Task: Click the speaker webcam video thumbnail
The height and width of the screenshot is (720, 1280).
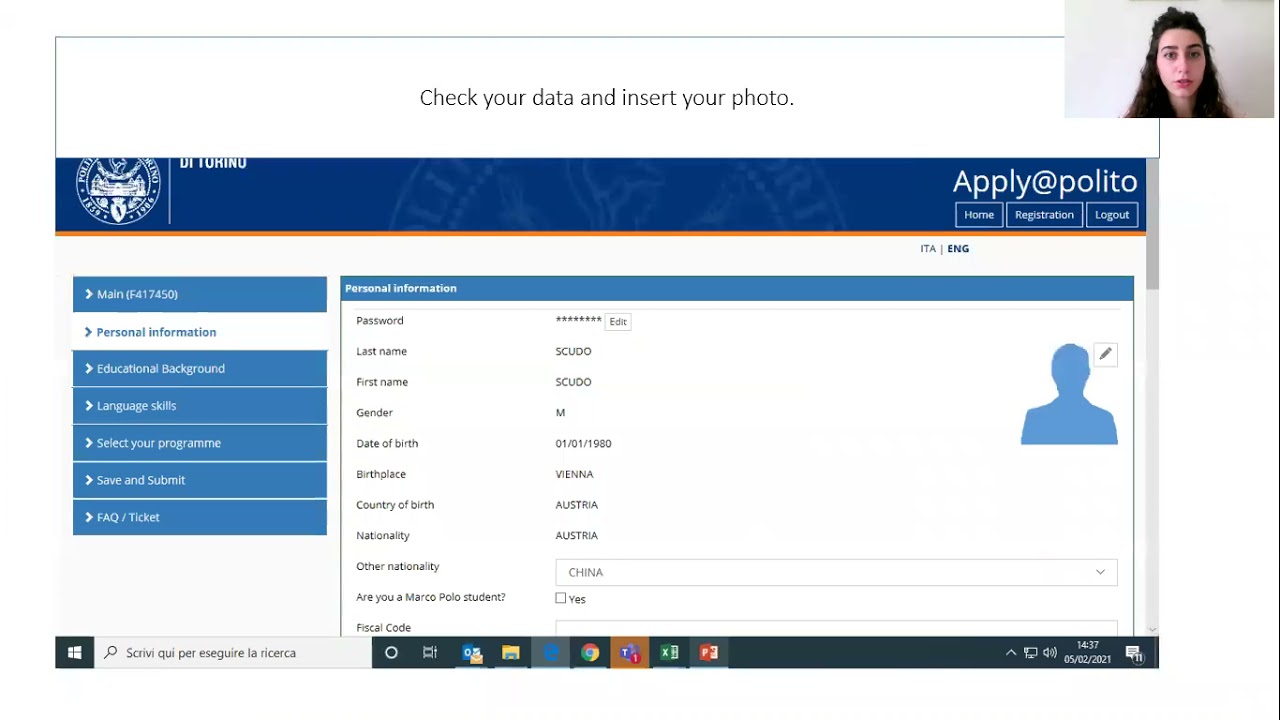Action: [1169, 59]
